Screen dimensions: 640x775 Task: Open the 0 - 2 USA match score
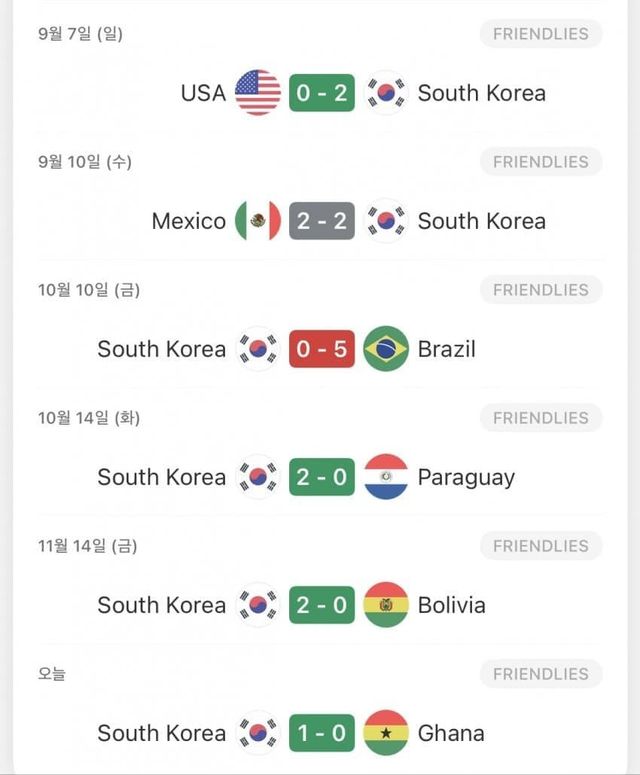[322, 93]
